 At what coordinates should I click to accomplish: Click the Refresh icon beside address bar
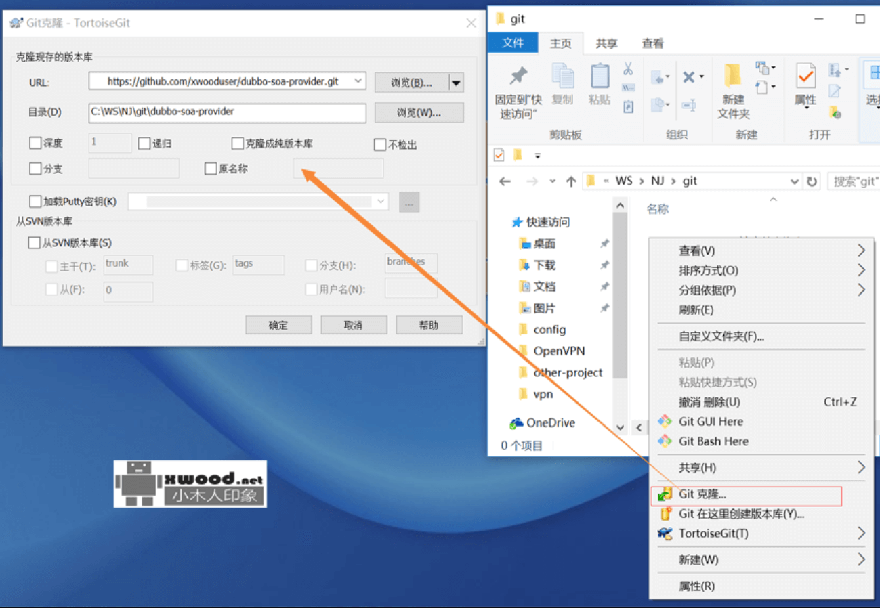click(812, 181)
